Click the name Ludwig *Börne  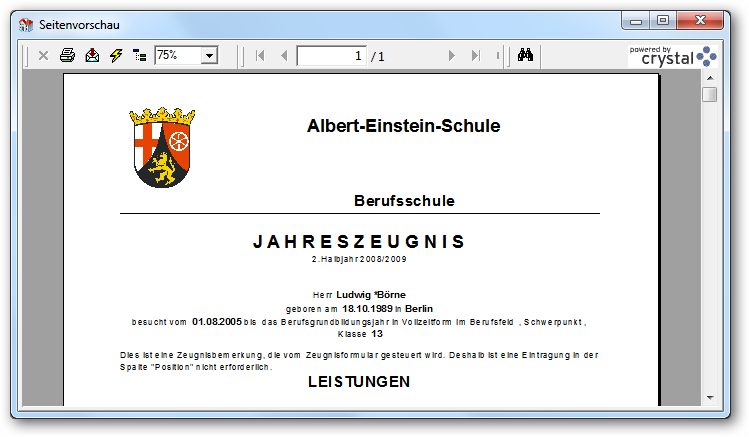(x=371, y=295)
